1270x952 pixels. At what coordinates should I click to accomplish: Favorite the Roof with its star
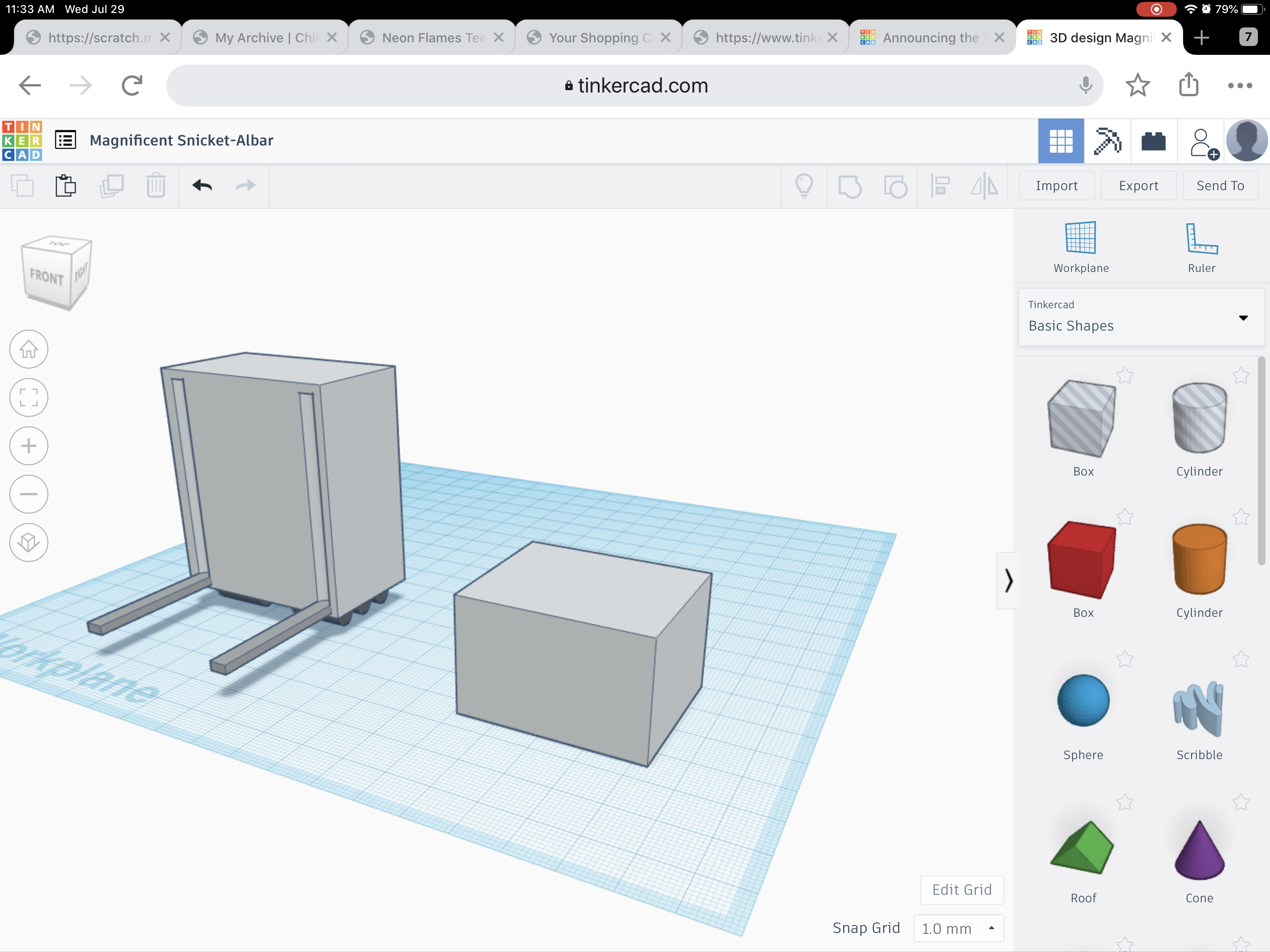[1124, 801]
